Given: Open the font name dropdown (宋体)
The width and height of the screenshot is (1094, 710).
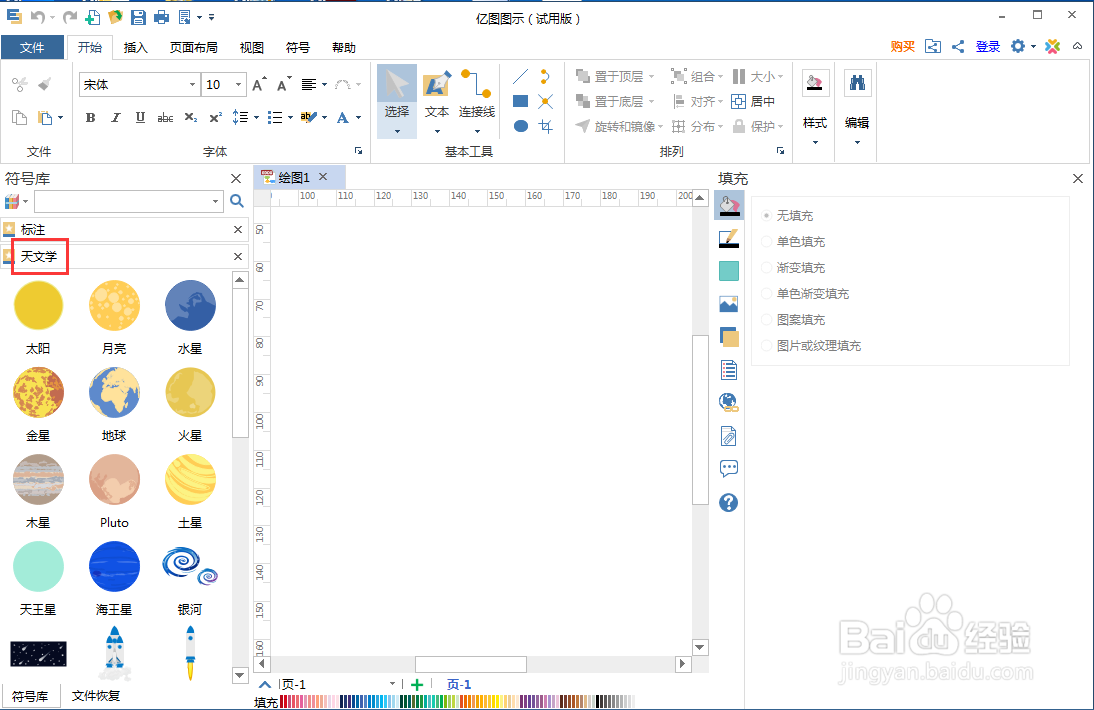Looking at the screenshot, I should tap(193, 84).
